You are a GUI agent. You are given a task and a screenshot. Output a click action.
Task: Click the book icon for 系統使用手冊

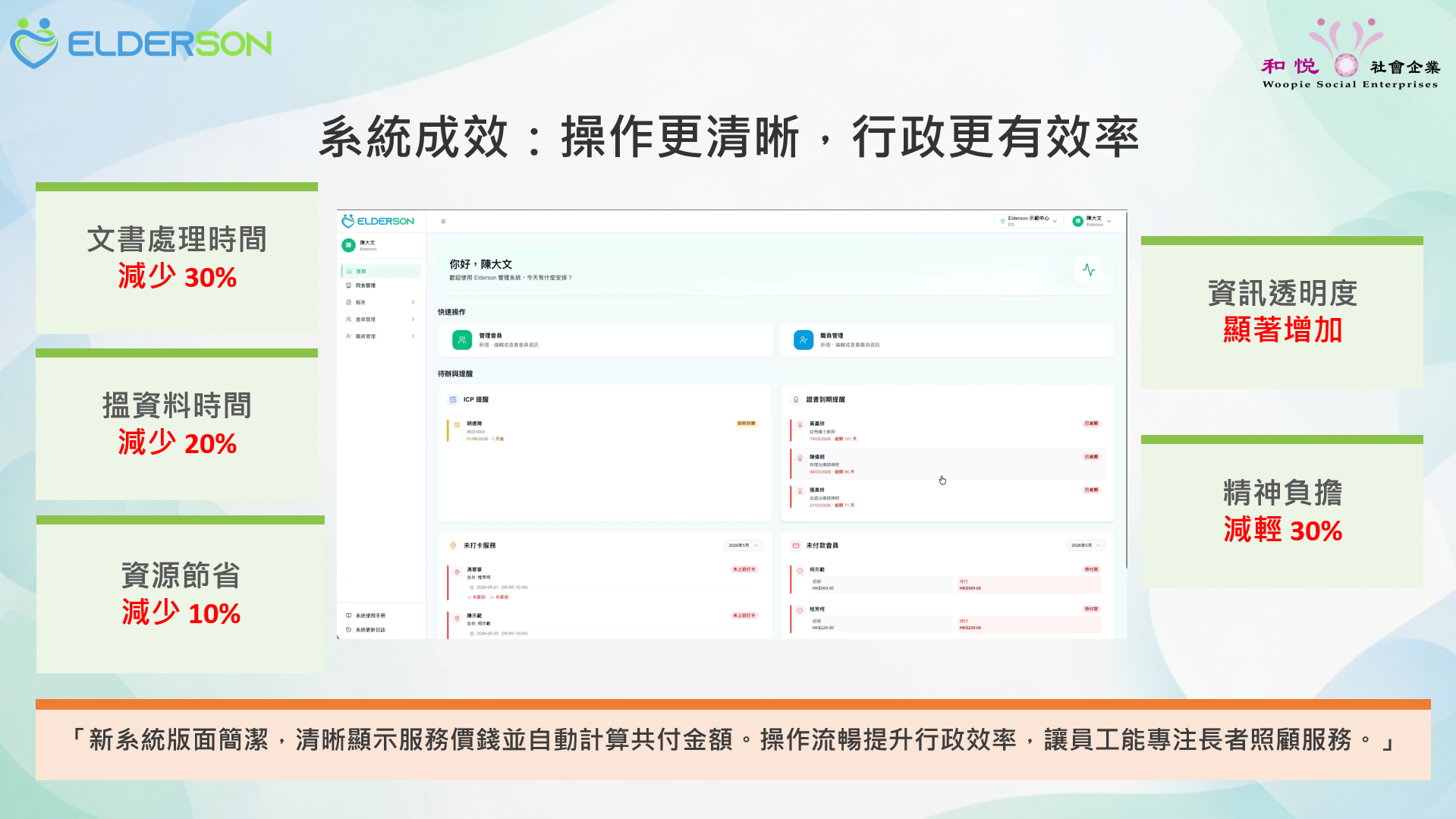coord(349,616)
